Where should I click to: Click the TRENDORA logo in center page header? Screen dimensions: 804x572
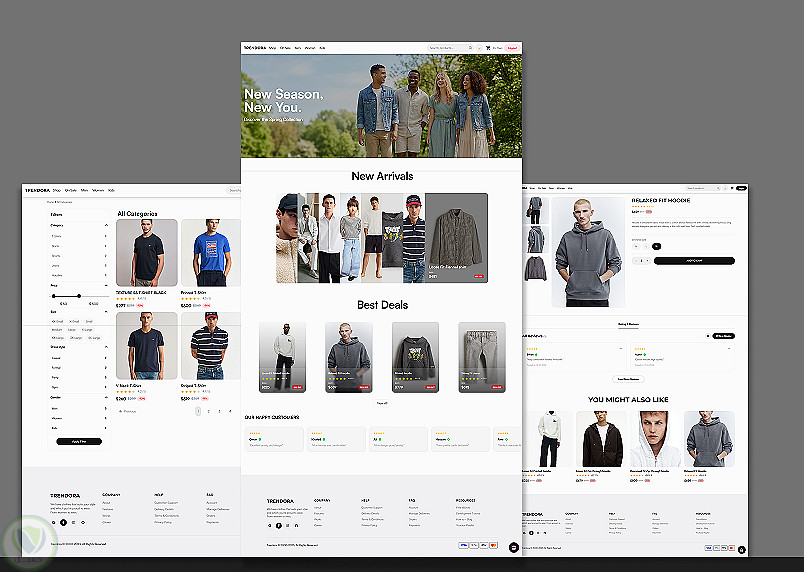[x=255, y=48]
